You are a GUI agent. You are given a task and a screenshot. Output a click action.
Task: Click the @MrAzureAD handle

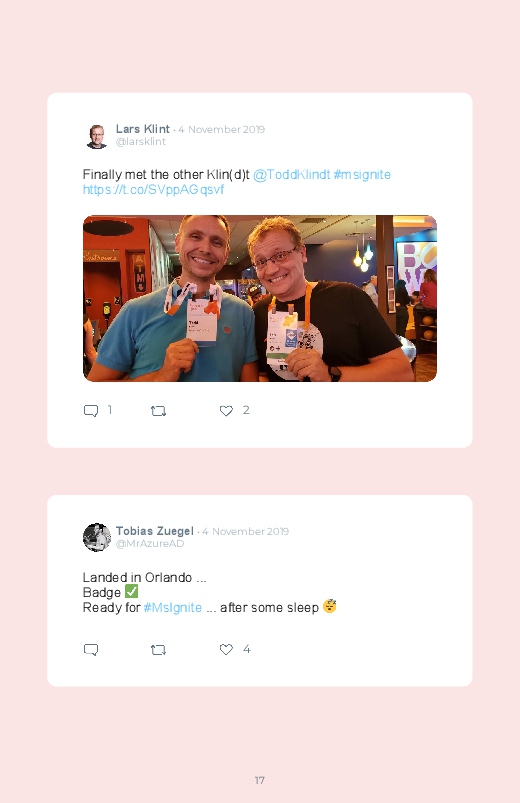coord(150,544)
